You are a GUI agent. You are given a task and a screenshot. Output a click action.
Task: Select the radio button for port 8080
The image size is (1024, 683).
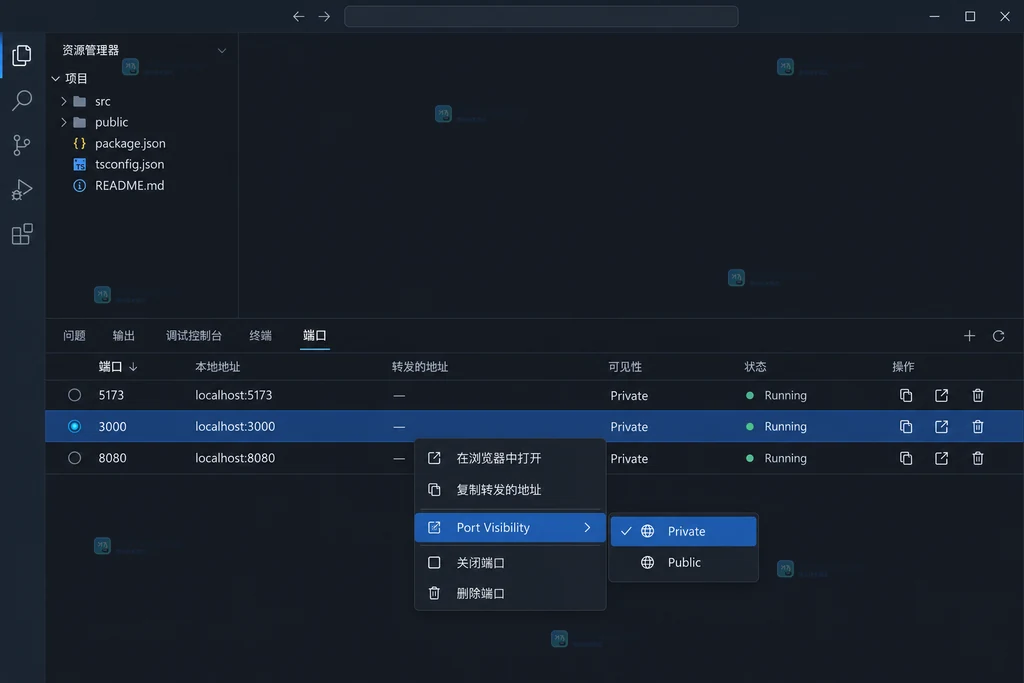(x=74, y=458)
